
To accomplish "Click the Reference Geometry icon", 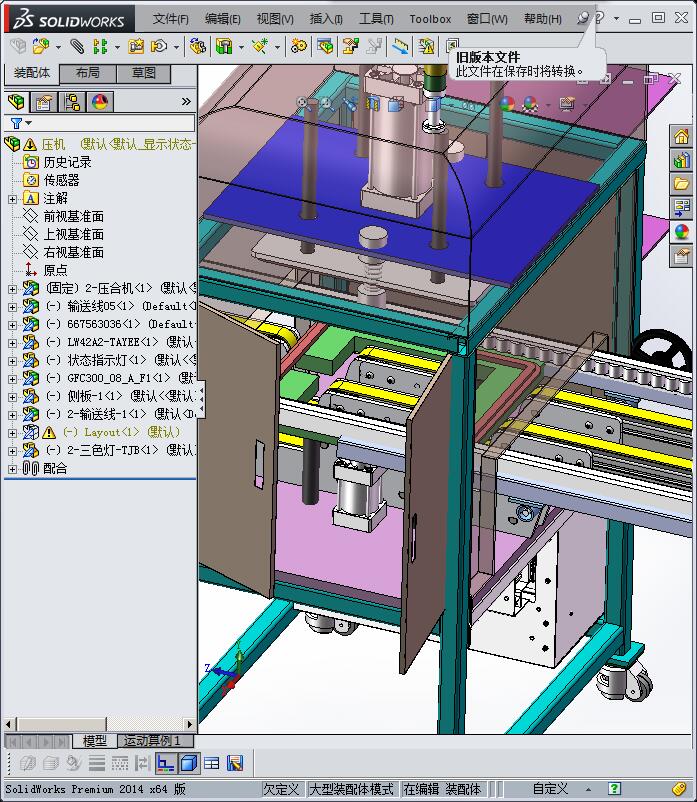I will click(x=260, y=47).
